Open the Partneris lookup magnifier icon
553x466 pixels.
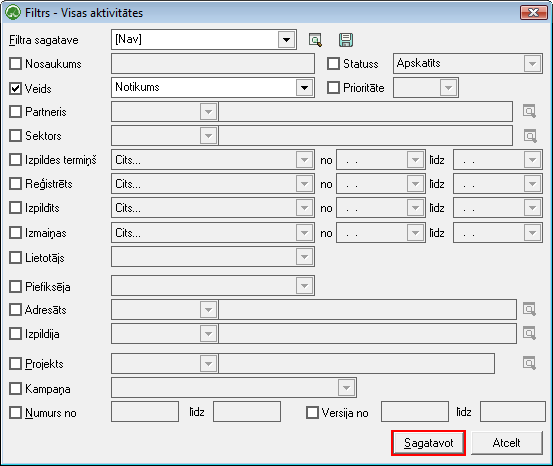529,111
